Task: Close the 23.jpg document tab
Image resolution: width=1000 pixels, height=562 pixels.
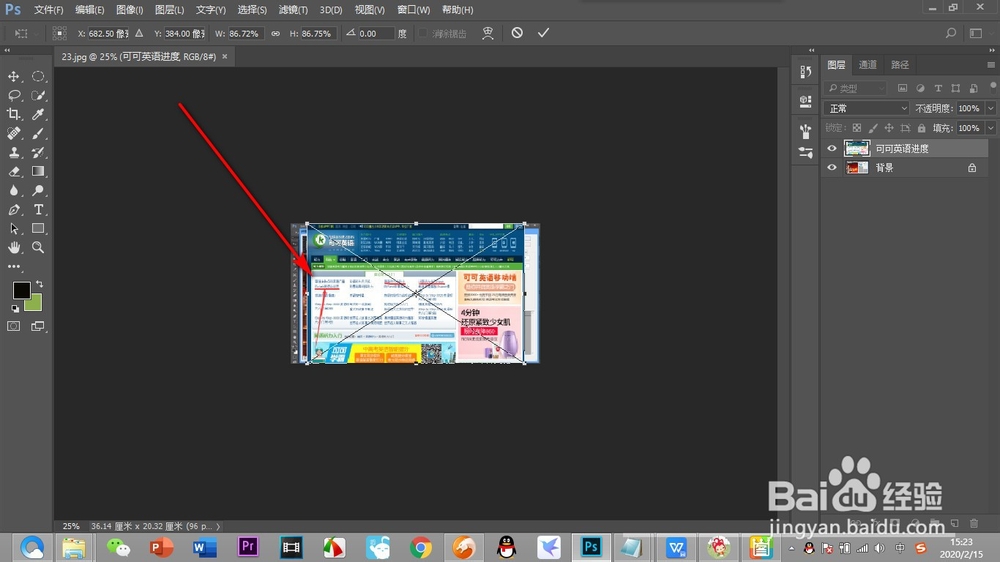Action: [224, 57]
